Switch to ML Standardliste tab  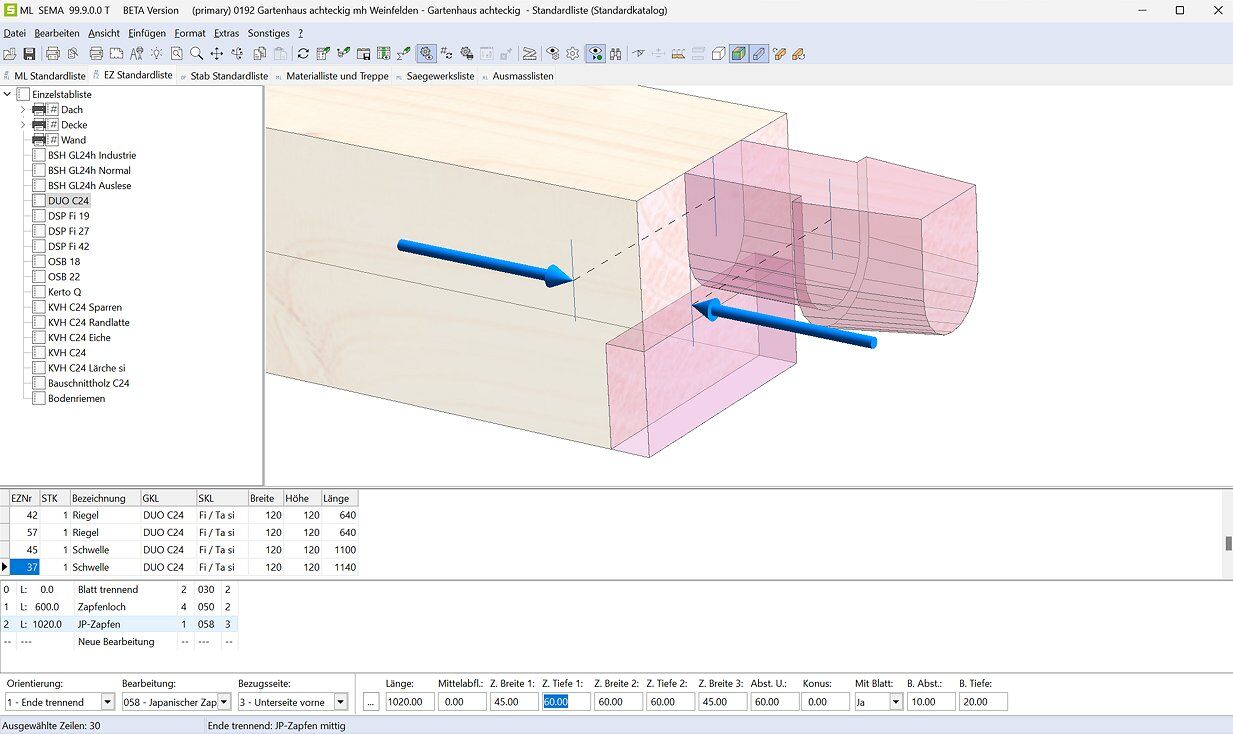[x=44, y=76]
